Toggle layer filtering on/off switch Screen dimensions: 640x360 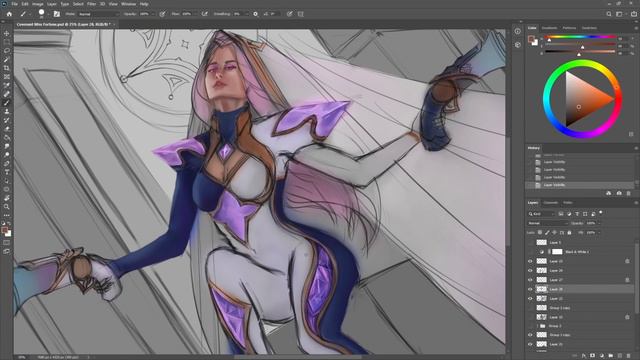(601, 213)
